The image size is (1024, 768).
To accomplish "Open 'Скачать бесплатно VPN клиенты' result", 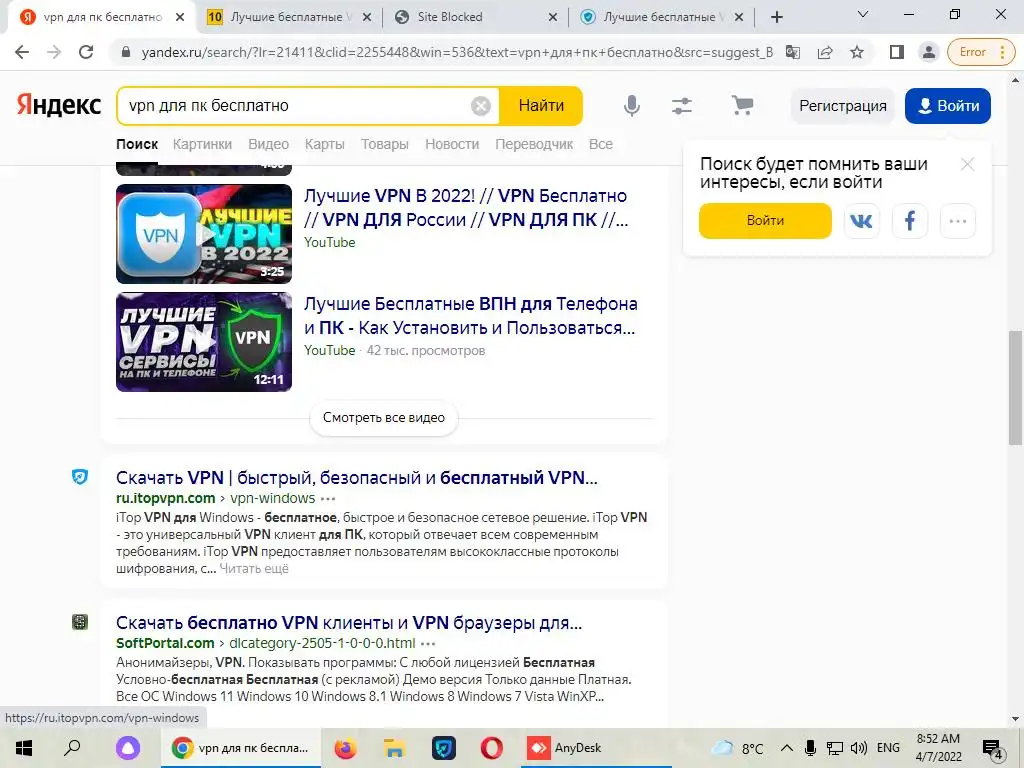I will [x=349, y=622].
